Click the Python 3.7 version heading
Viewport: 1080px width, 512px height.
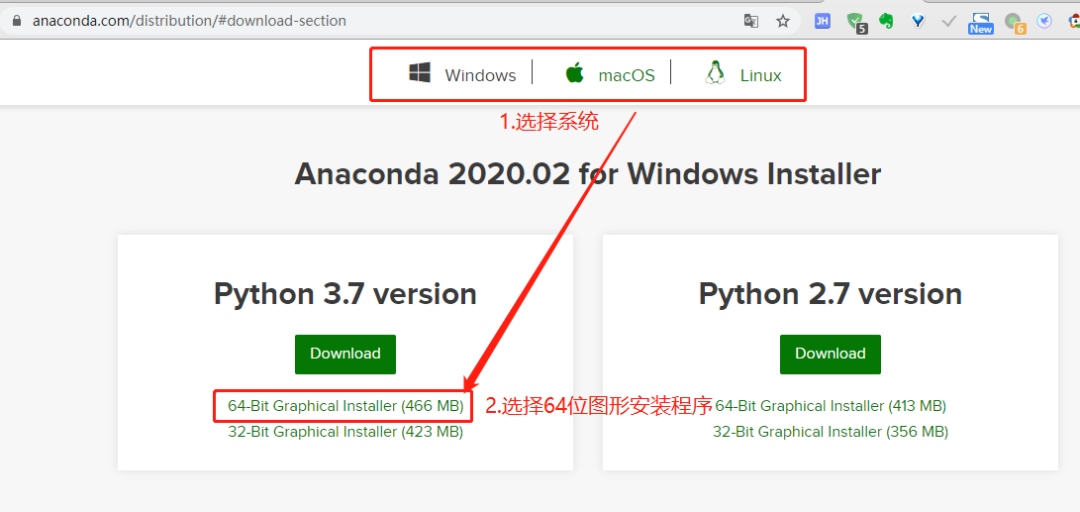click(x=345, y=294)
